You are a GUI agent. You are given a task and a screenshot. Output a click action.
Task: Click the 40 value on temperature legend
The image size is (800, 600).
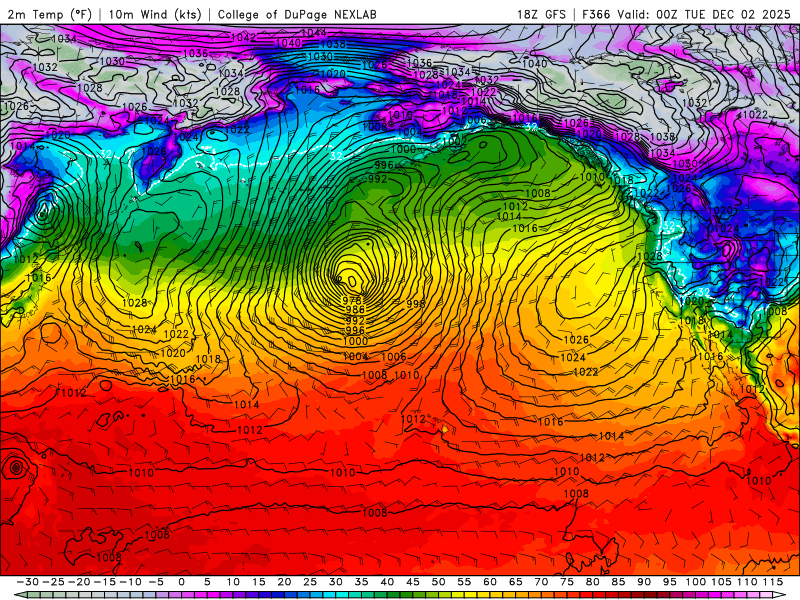(387, 582)
